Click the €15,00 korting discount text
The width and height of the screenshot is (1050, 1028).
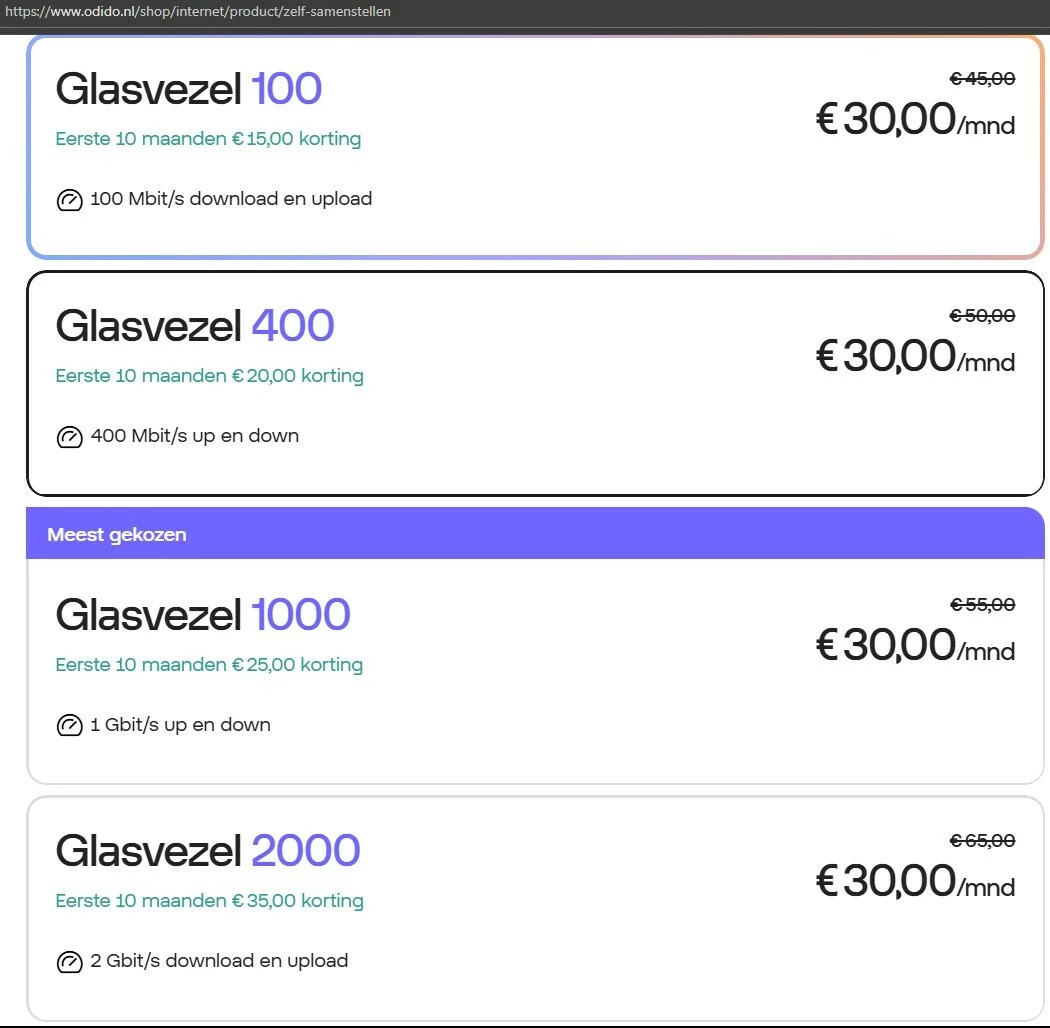point(208,139)
